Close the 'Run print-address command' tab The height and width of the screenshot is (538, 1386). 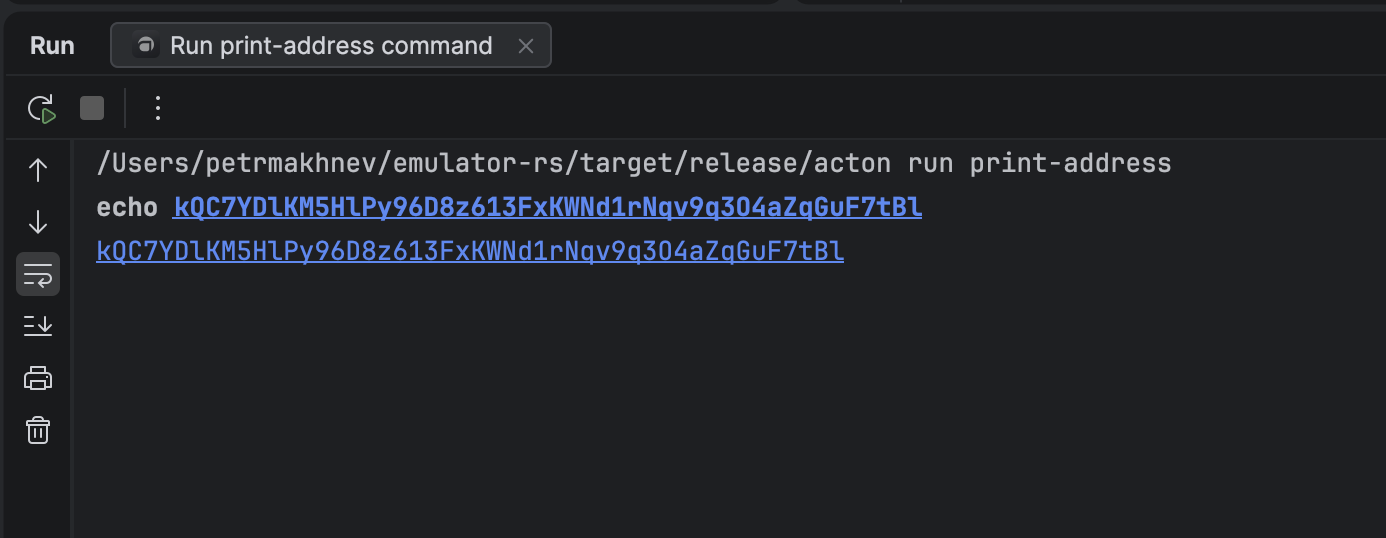coord(526,46)
